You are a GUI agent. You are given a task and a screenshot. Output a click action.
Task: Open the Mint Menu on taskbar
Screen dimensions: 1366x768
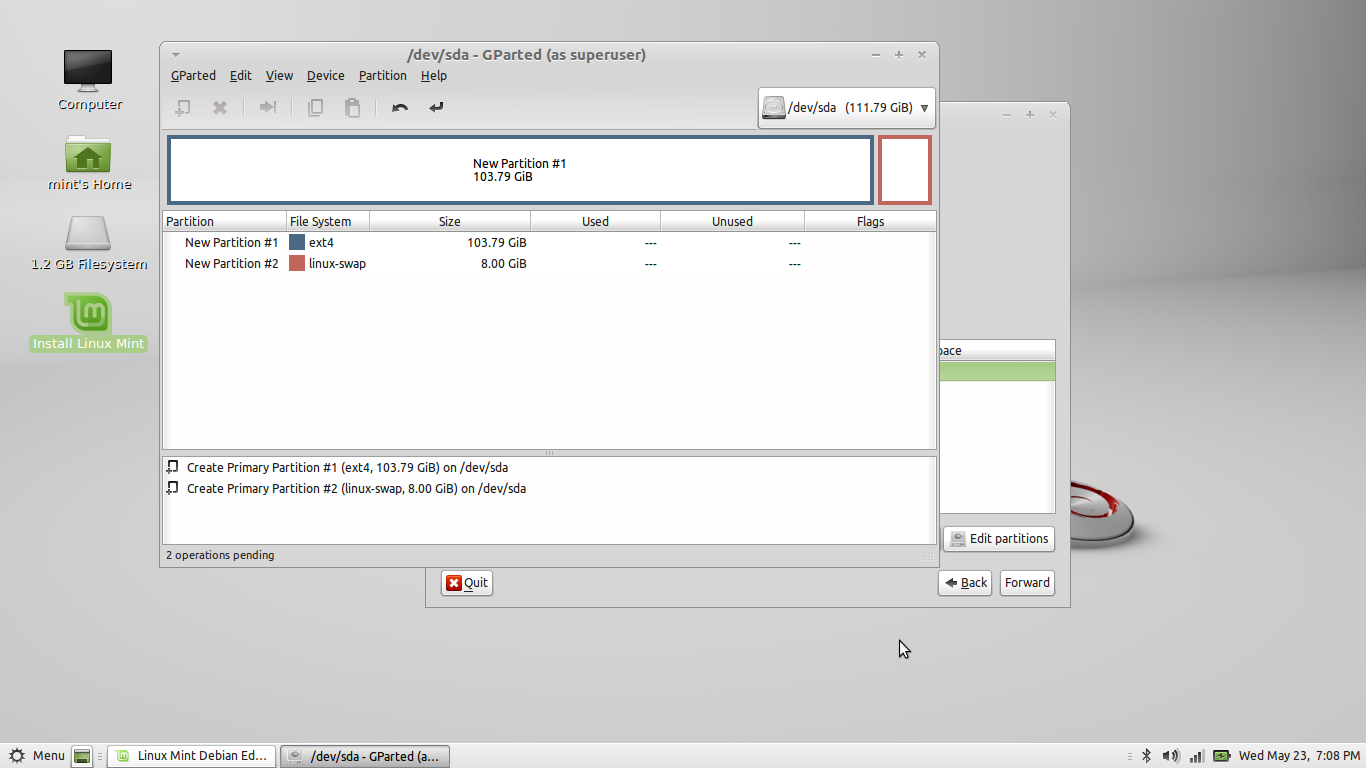click(x=36, y=756)
